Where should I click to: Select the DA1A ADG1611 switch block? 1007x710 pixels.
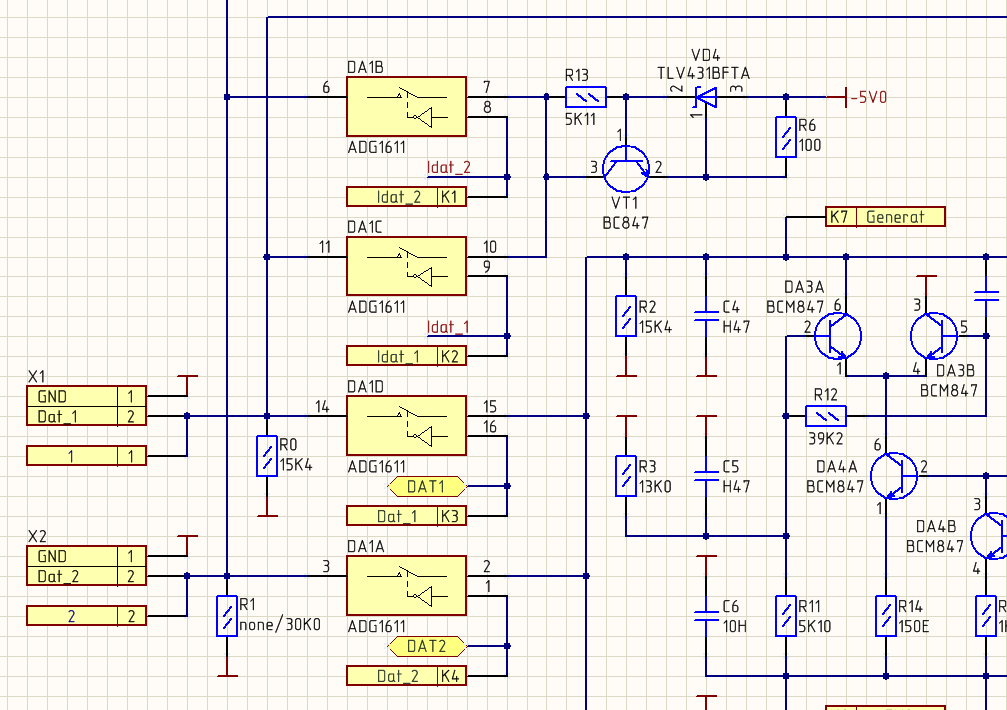(407, 585)
